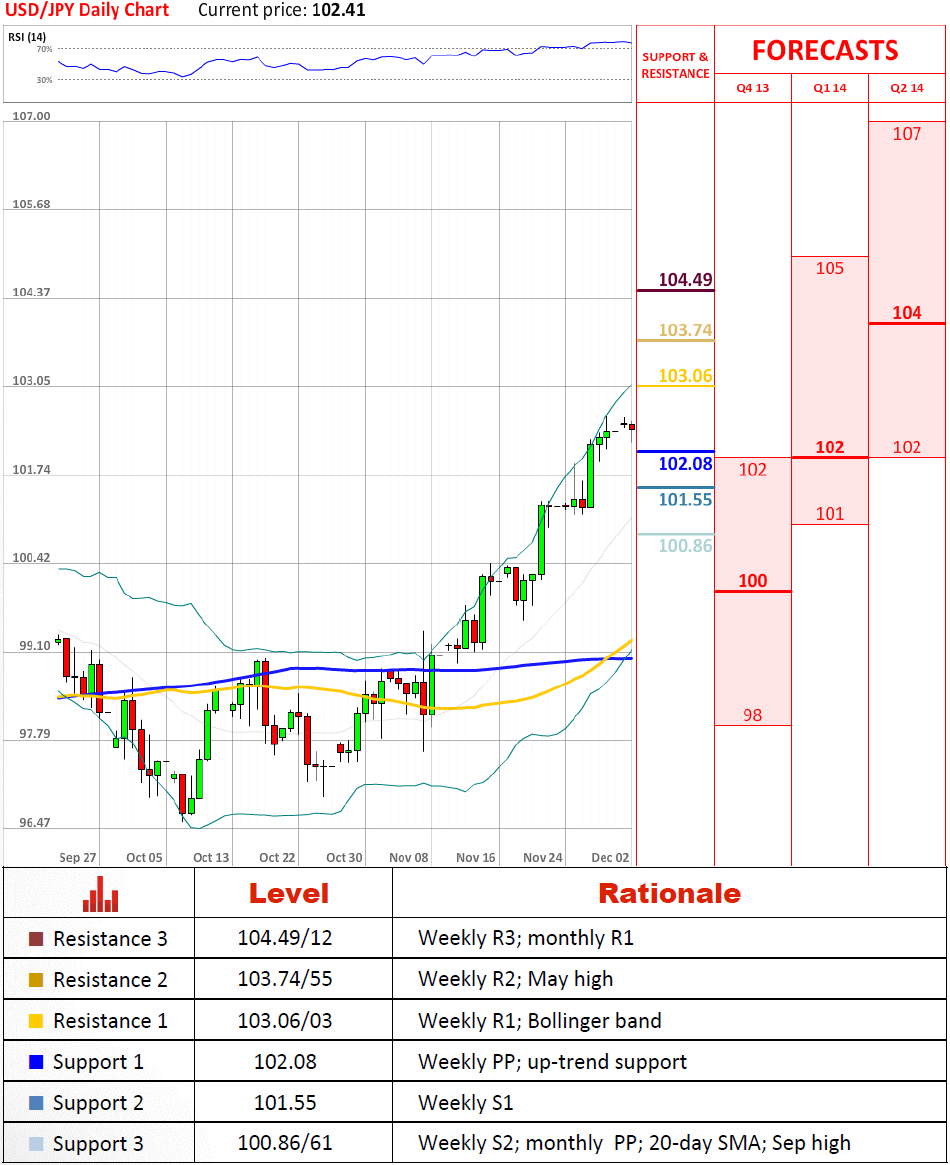This screenshot has width=950, height=1165.
Task: Switch to the Q2 14 forecast column
Action: (x=906, y=88)
